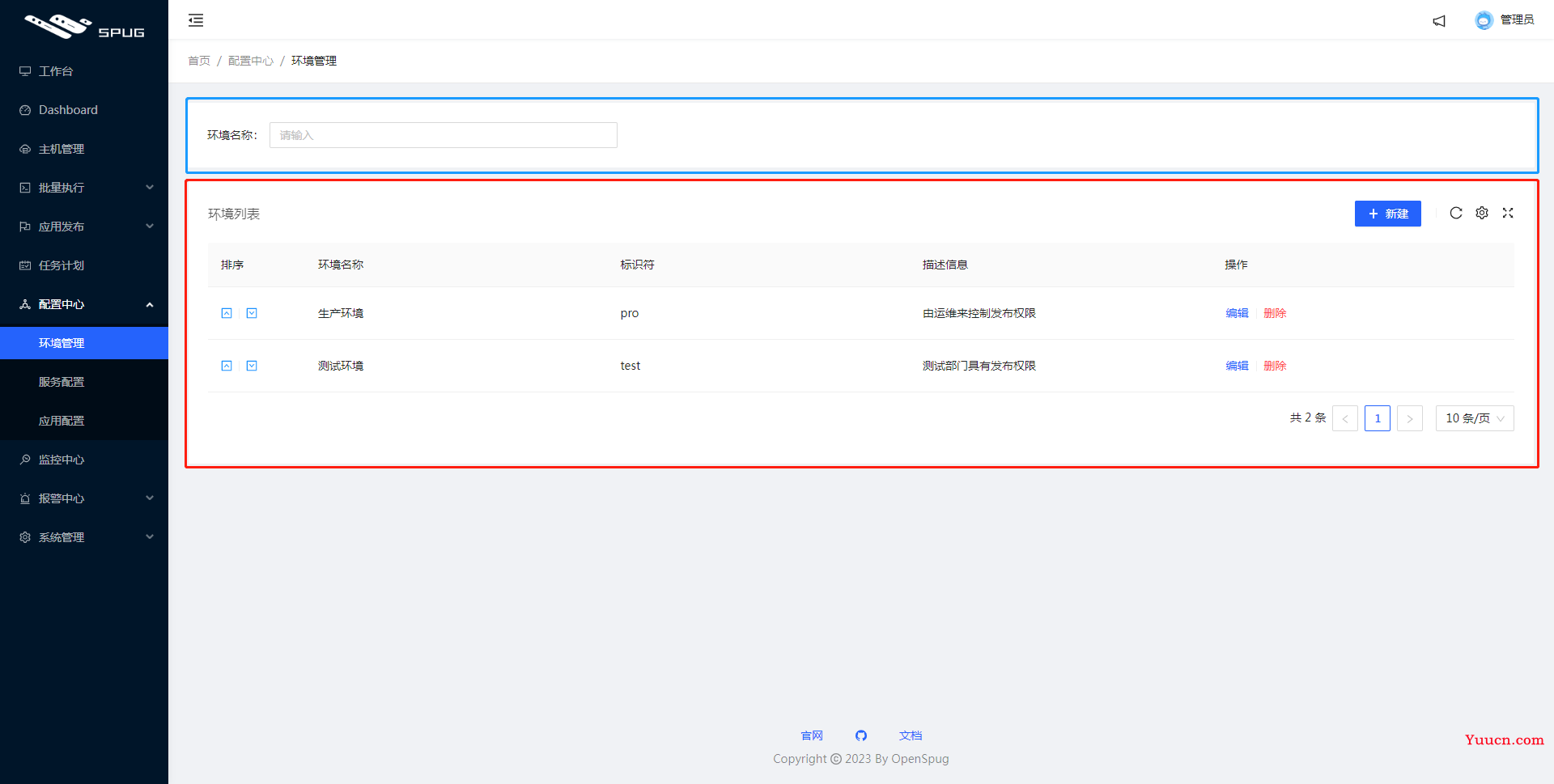Select page 1 in pagination
1554x784 pixels.
[1378, 418]
